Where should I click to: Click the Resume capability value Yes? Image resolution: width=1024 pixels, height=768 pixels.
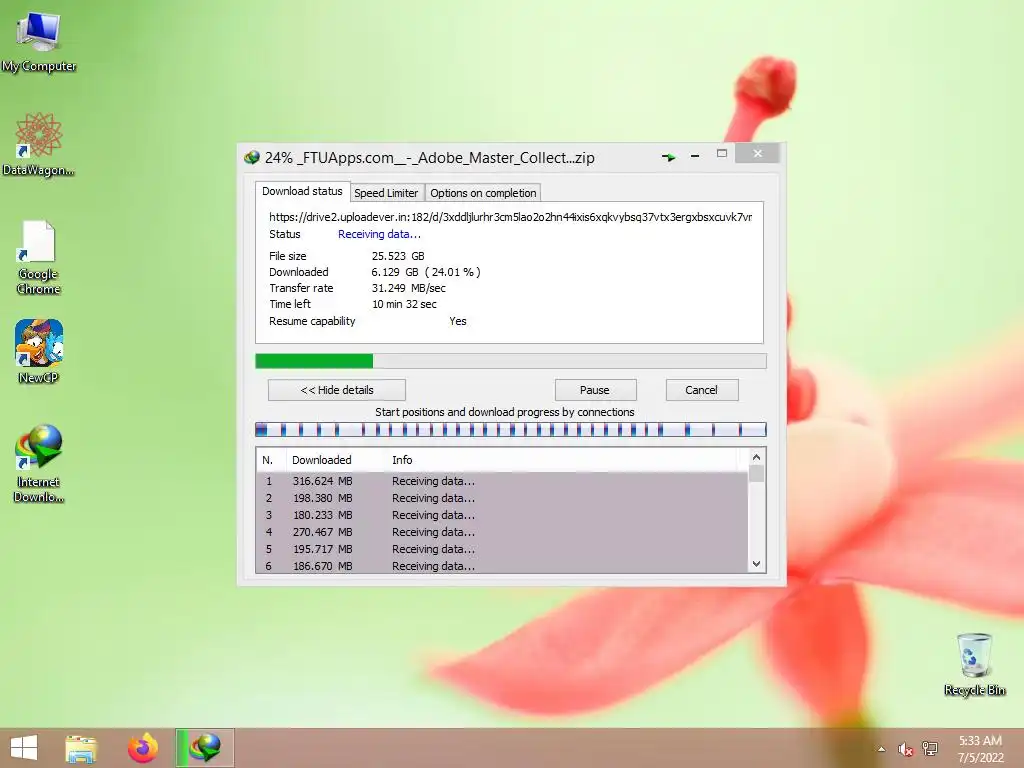(x=458, y=321)
